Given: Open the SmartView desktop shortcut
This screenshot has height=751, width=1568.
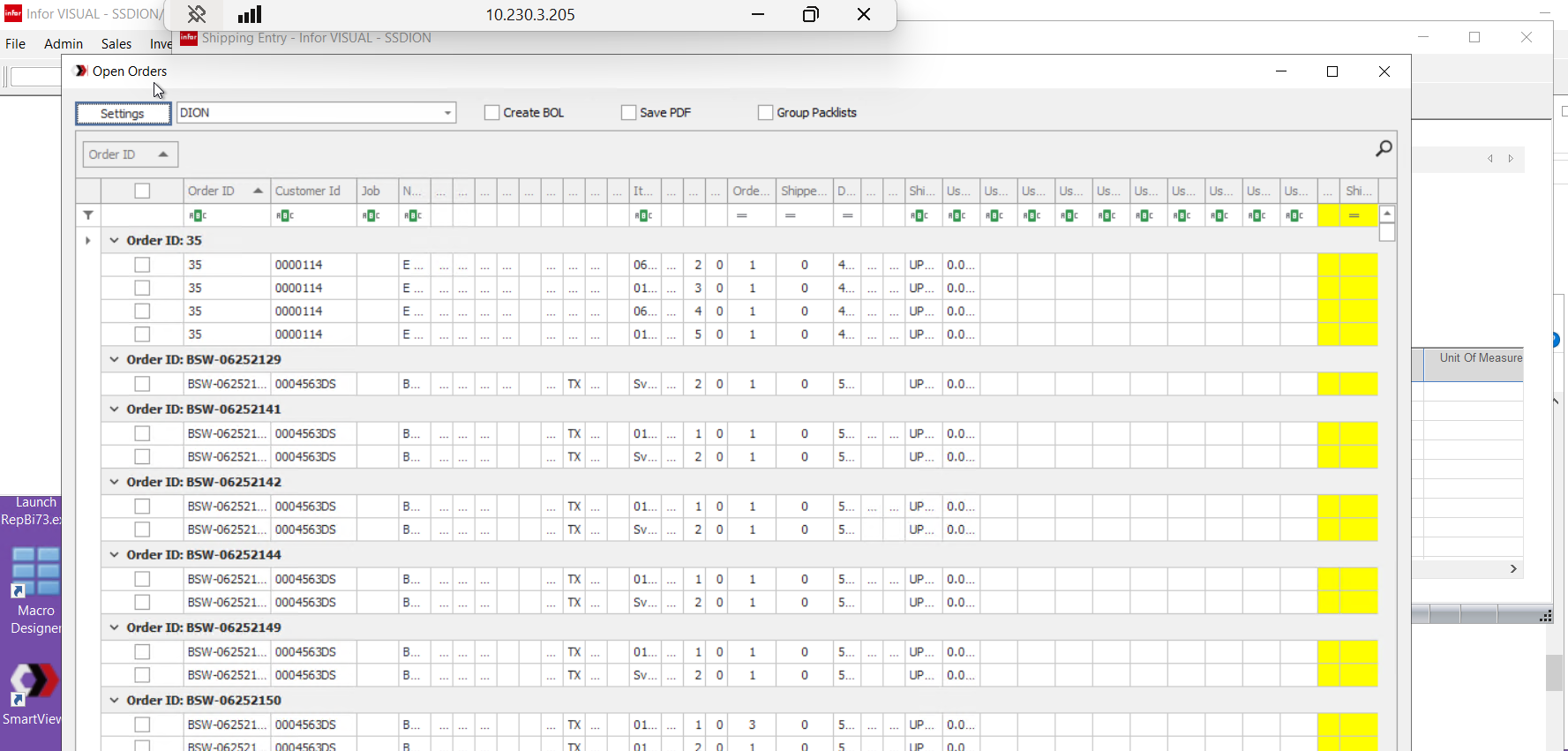Looking at the screenshot, I should [x=34, y=695].
